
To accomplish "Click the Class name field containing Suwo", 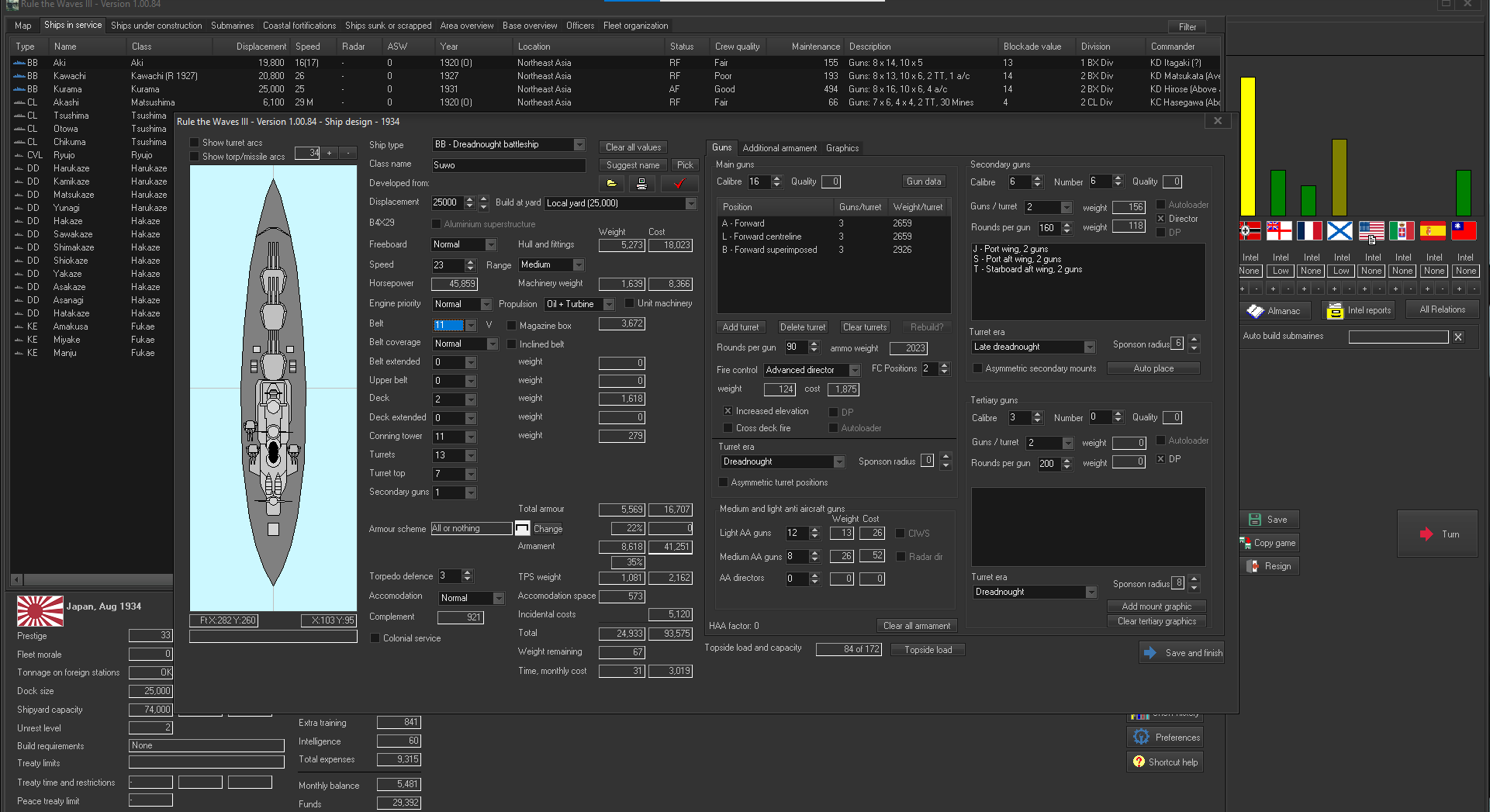I will pos(508,165).
